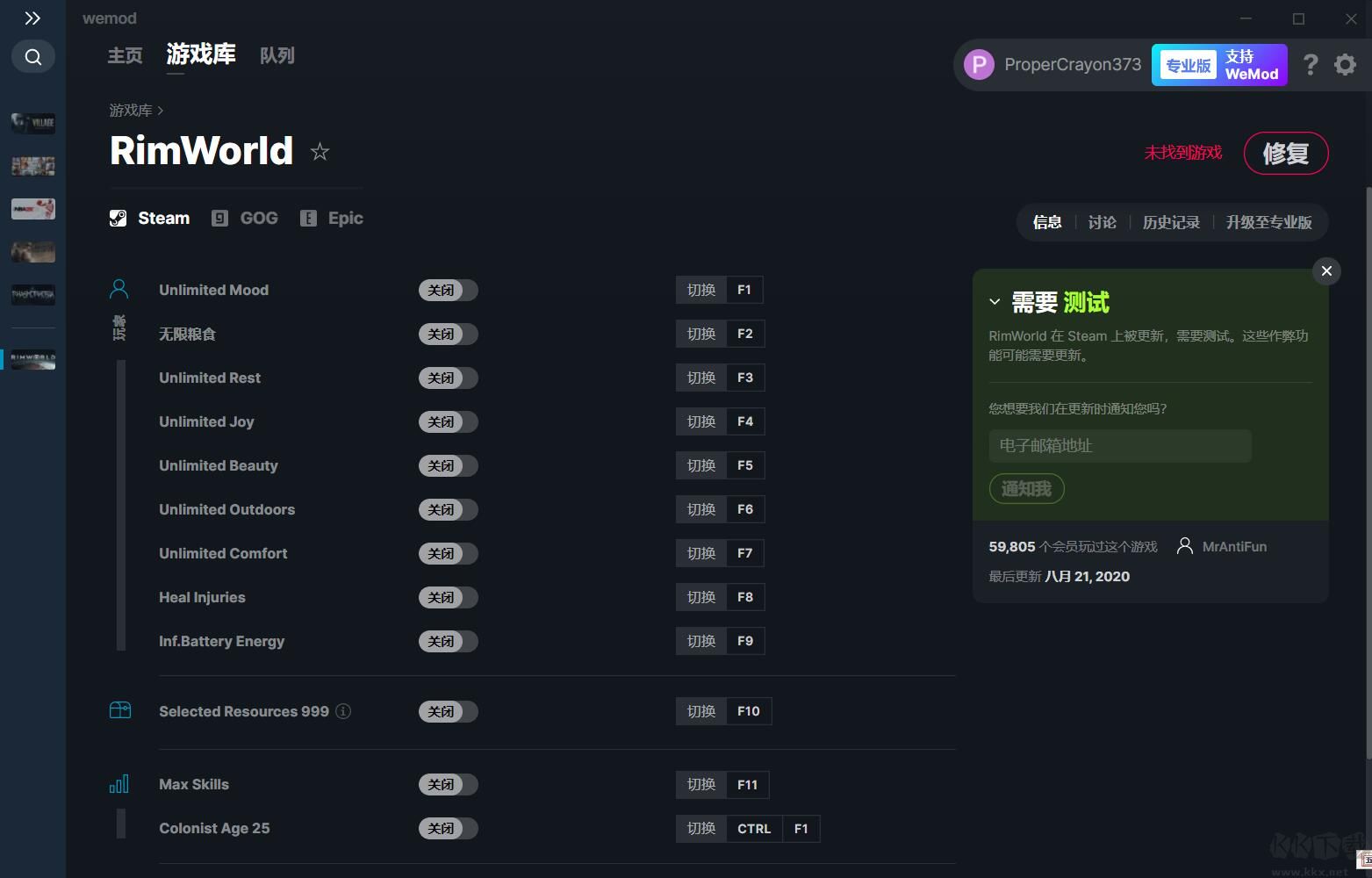Show info icon for Selected Resources 999

pos(343,711)
